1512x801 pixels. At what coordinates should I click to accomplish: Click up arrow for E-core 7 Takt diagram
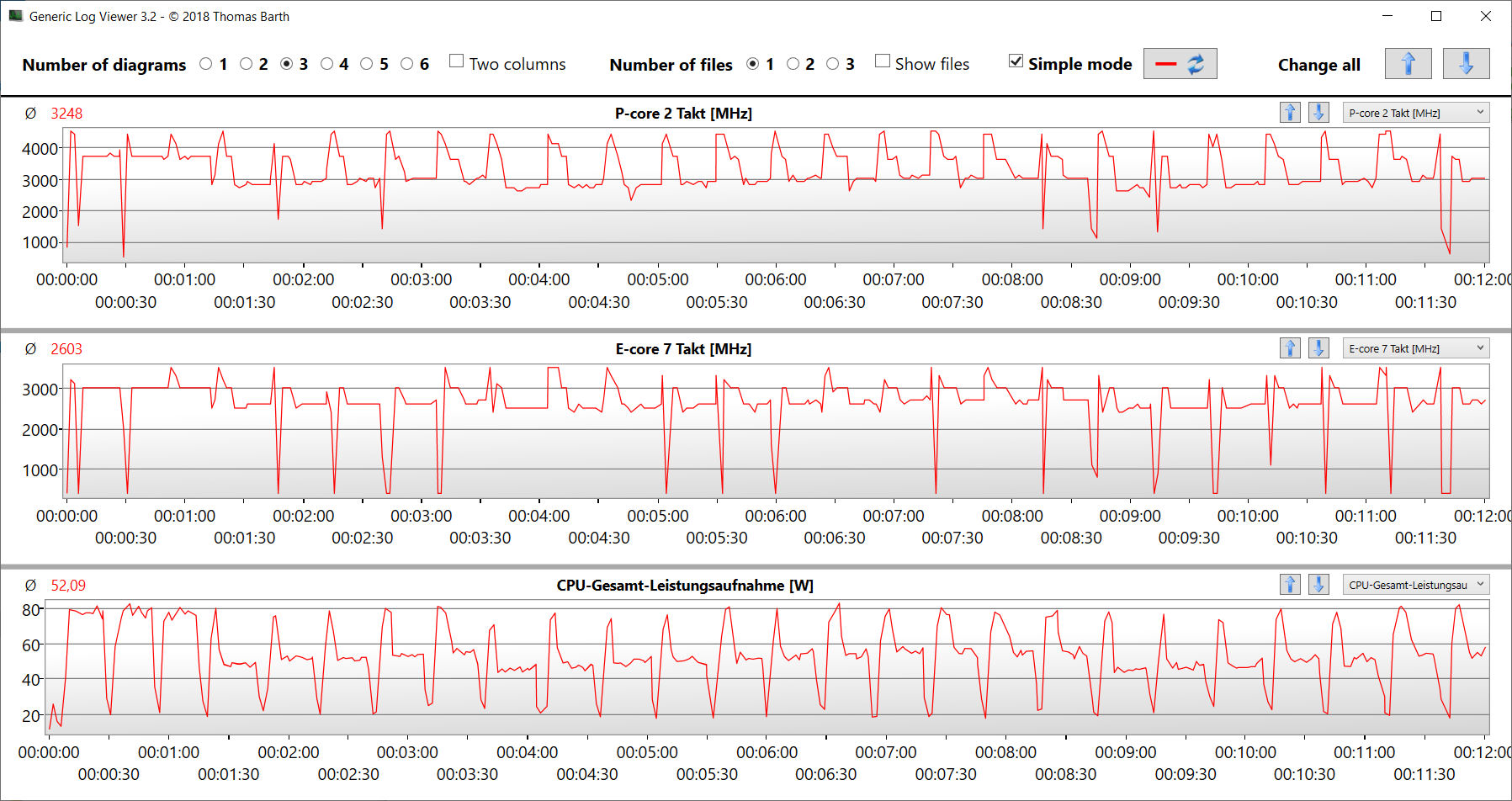click(1290, 348)
